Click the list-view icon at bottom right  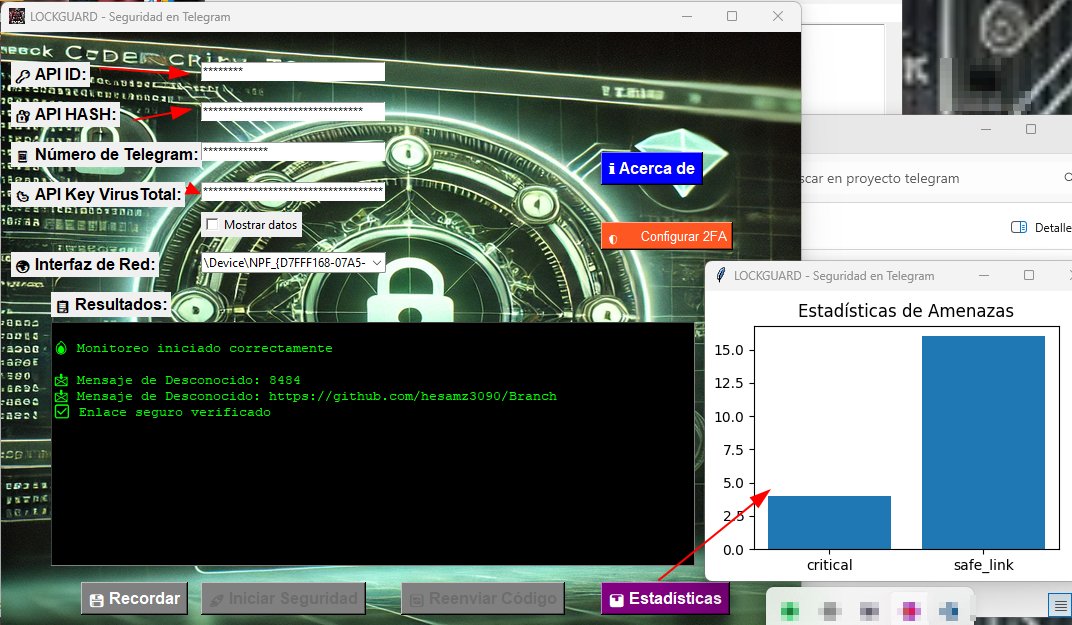tap(1058, 605)
